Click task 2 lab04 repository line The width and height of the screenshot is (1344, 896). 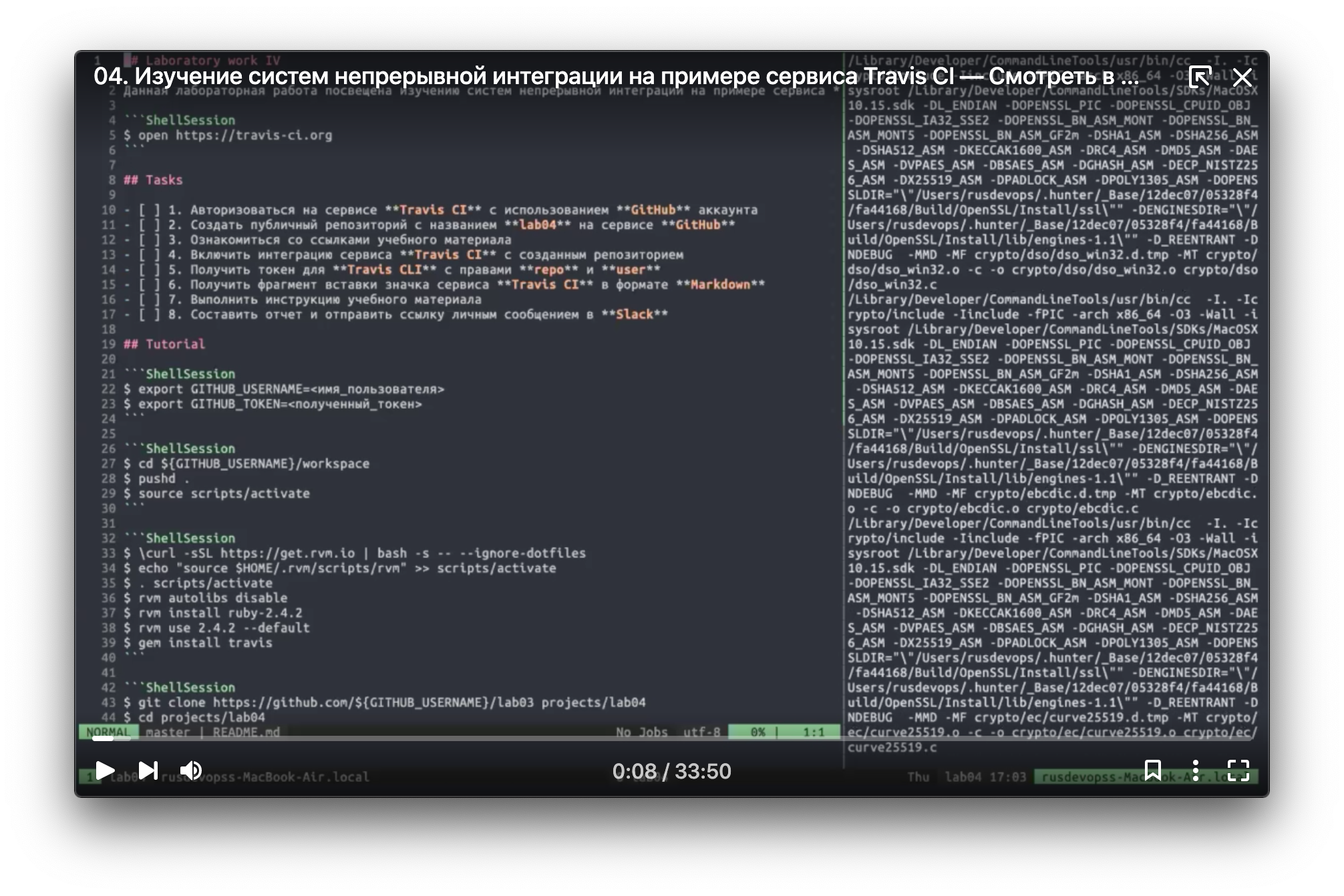pyautogui.click(x=430, y=225)
